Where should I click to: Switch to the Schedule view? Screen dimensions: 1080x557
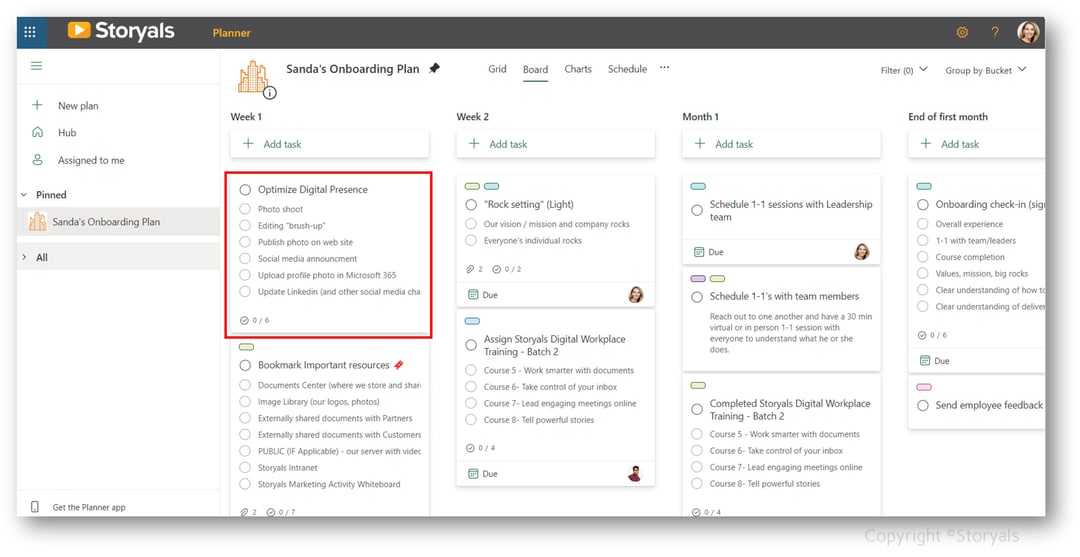[x=627, y=69]
